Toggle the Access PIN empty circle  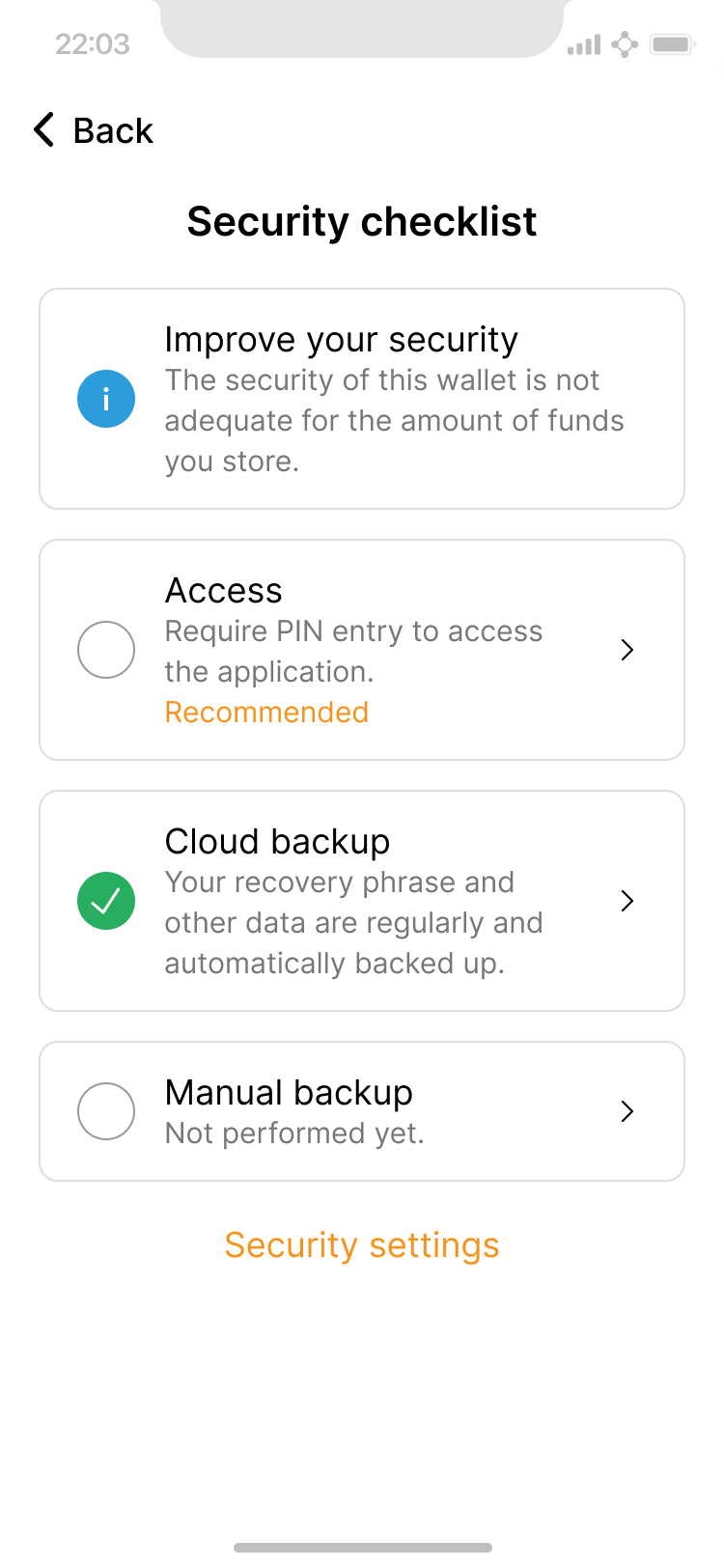pyautogui.click(x=106, y=650)
